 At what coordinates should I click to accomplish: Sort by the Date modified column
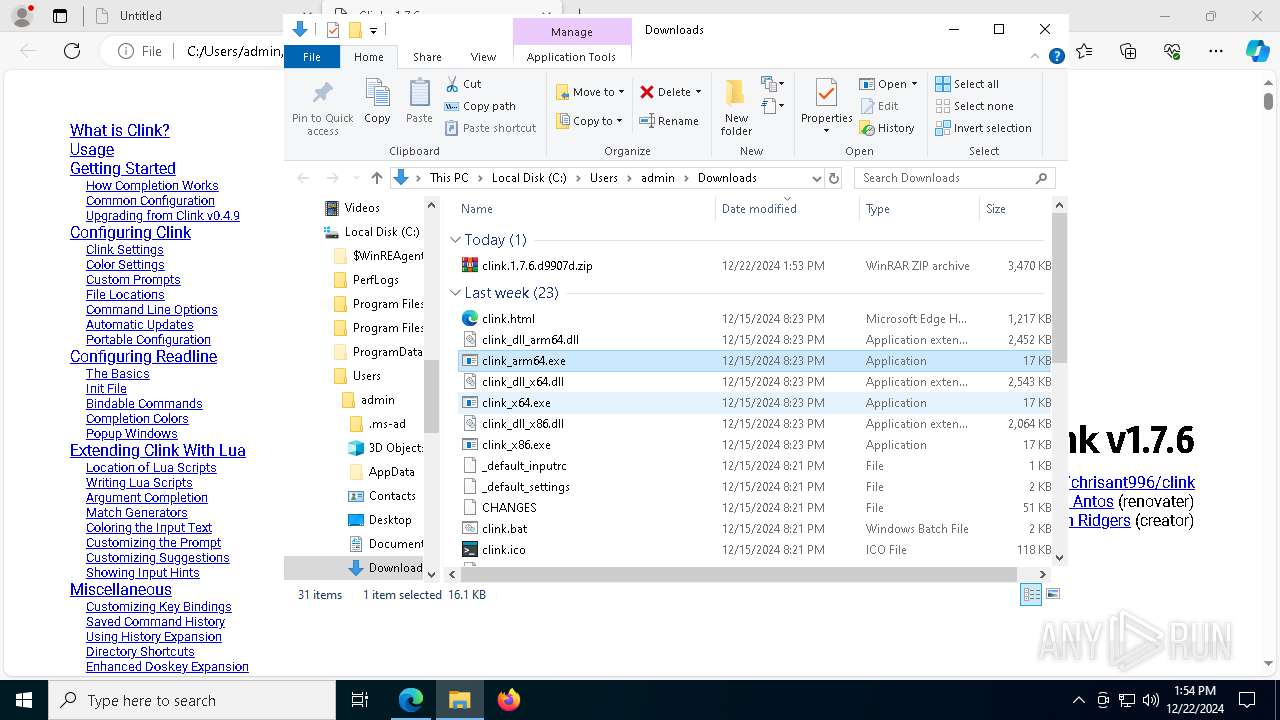787,209
